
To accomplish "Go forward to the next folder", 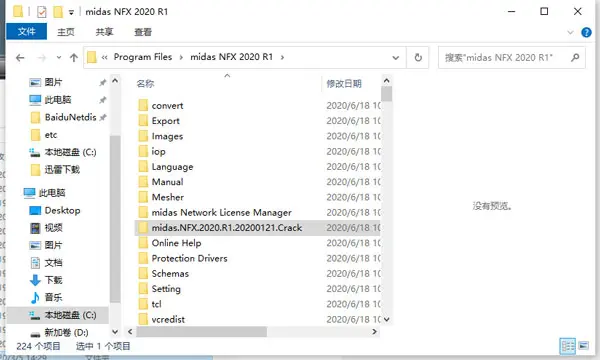I will tap(42, 58).
